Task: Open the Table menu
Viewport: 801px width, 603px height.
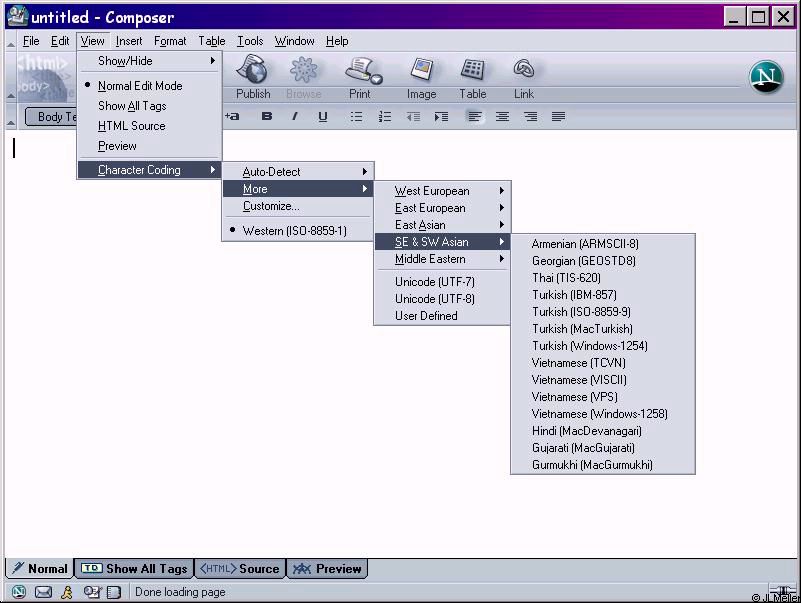Action: pos(211,41)
